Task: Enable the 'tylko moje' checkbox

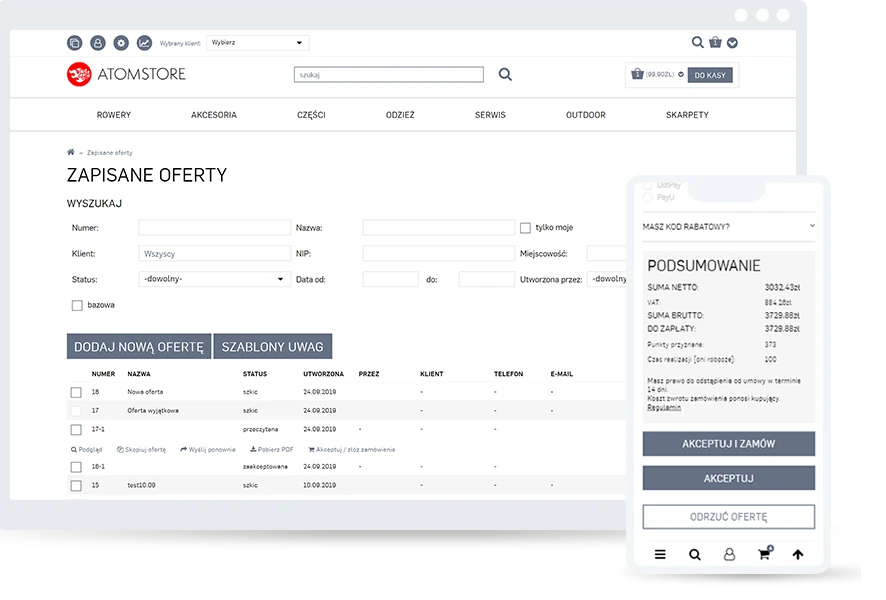Action: click(x=526, y=228)
